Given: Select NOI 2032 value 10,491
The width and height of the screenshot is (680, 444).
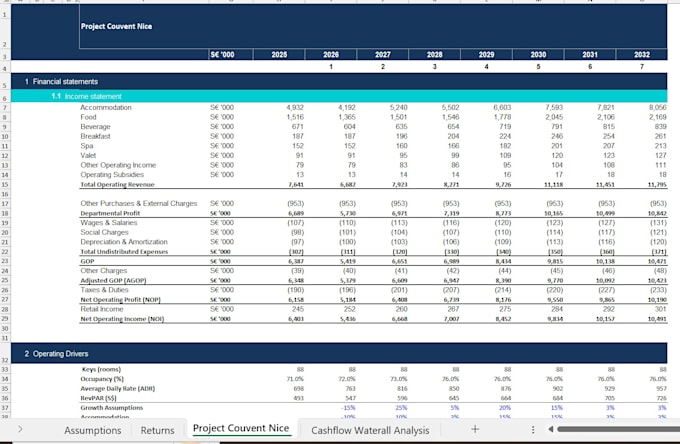Looking at the screenshot, I should (x=657, y=319).
